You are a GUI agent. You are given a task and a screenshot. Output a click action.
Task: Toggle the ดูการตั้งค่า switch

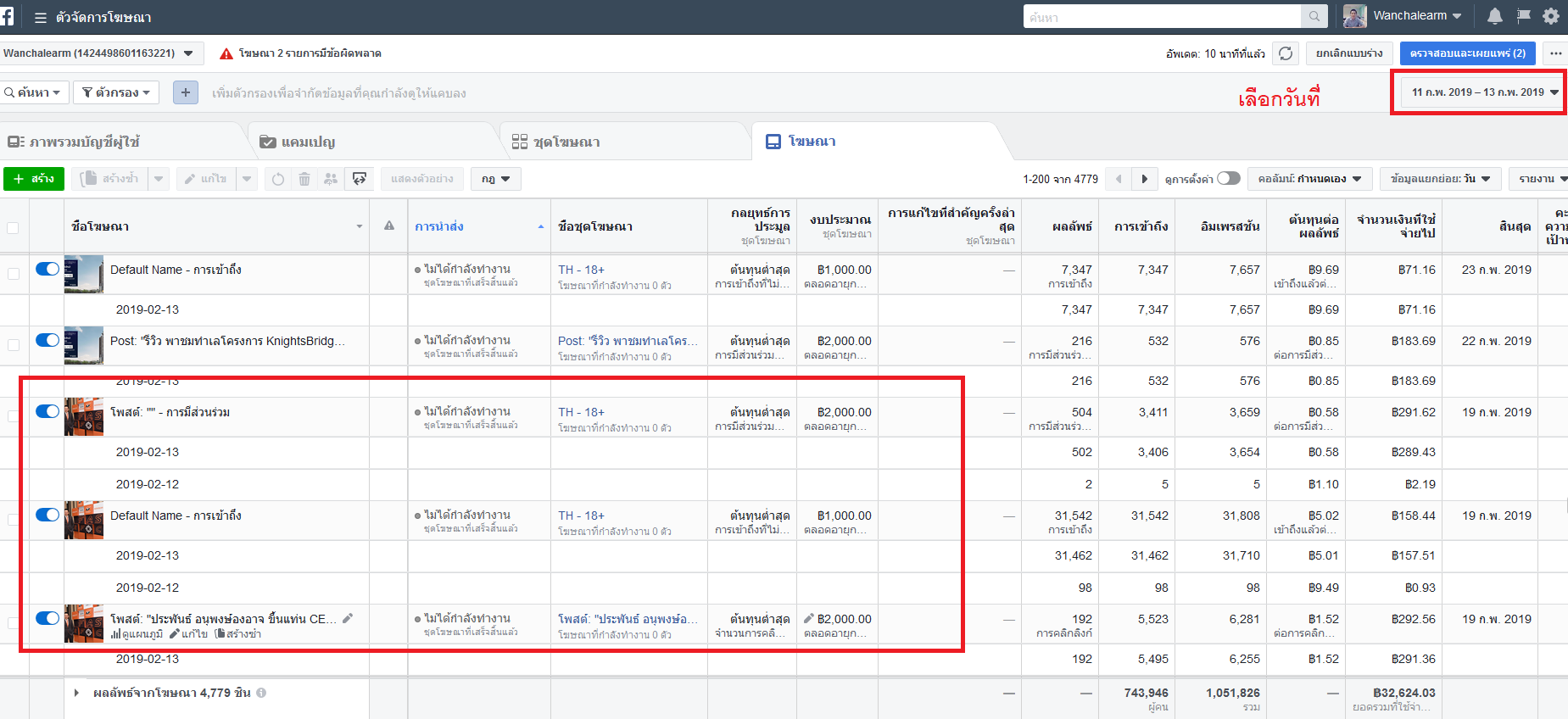1229,178
